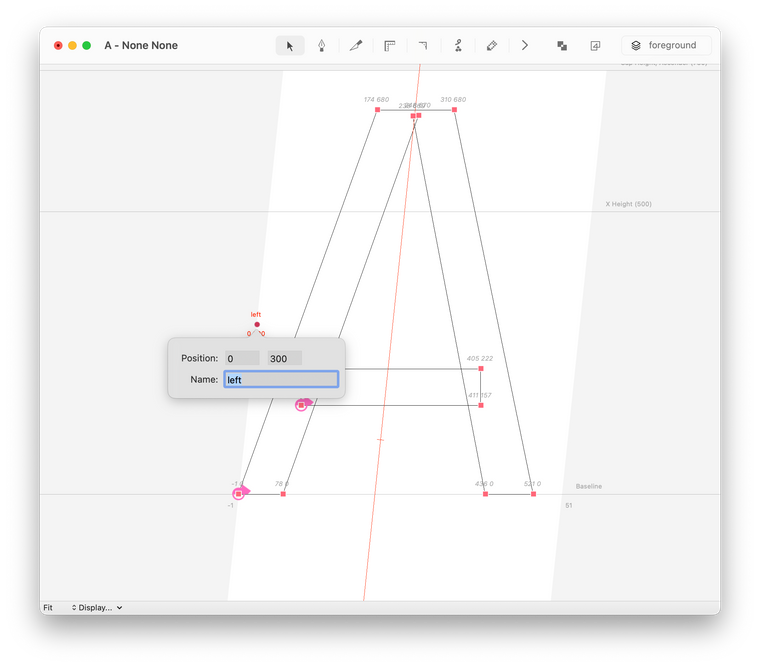Click the X Height (500) label
Screen dimensions: 760x667
coord(628,204)
